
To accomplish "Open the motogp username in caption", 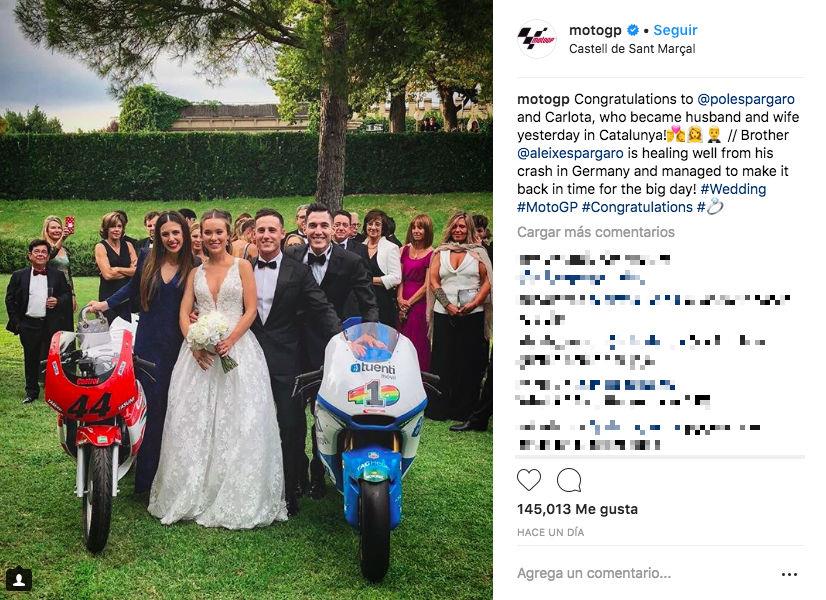I will coord(543,99).
